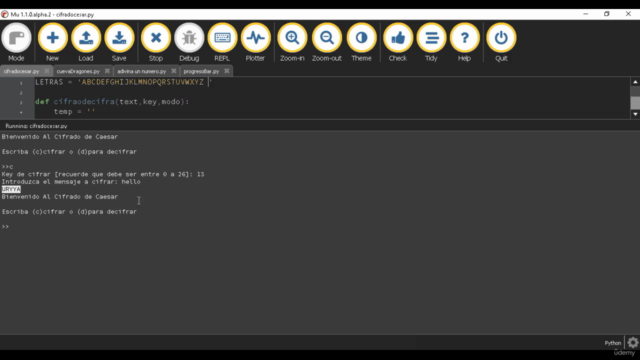This screenshot has width=640, height=360.
Task: Click first 'Bienvenido Al Cifrado de Caesar' line
Action: (x=60, y=137)
